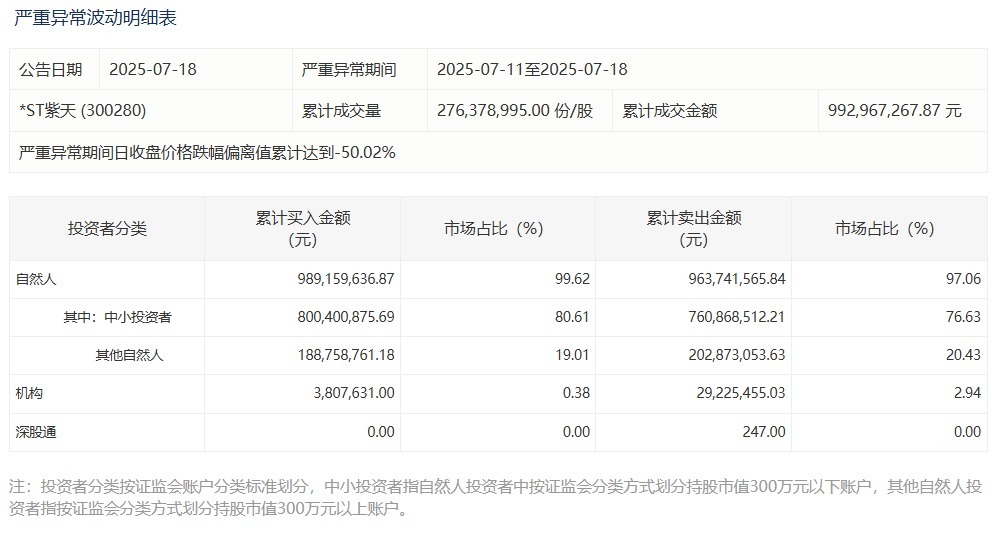Click buy share 0.38
Viewport: 1002px width, 539px height.
click(576, 393)
